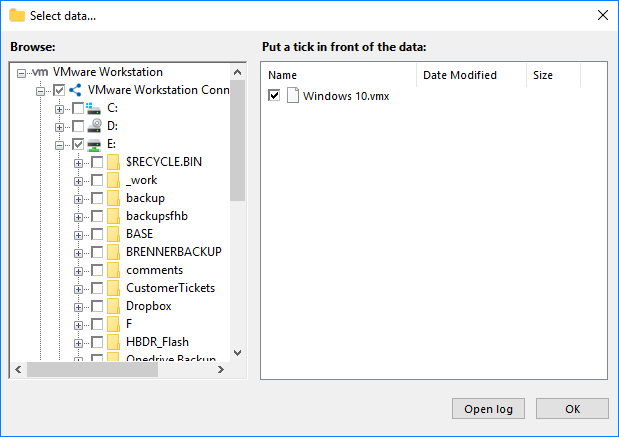The width and height of the screenshot is (619, 437).
Task: Select the comments tree item label
Action: [154, 270]
